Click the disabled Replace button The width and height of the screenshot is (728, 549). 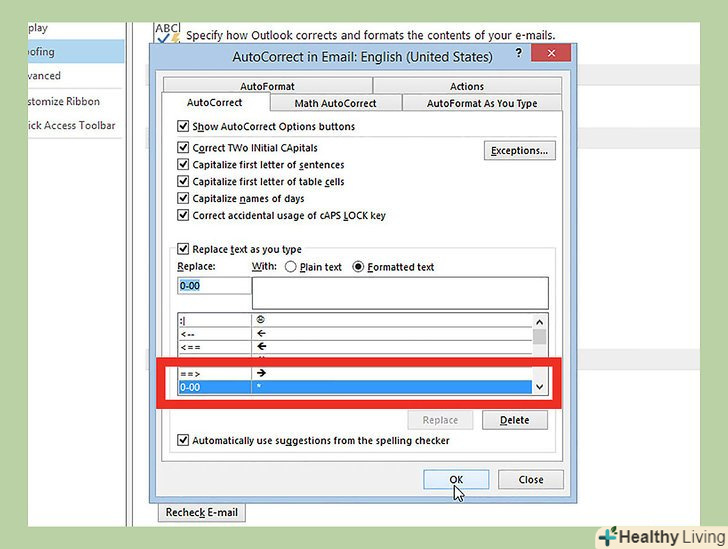tap(440, 420)
